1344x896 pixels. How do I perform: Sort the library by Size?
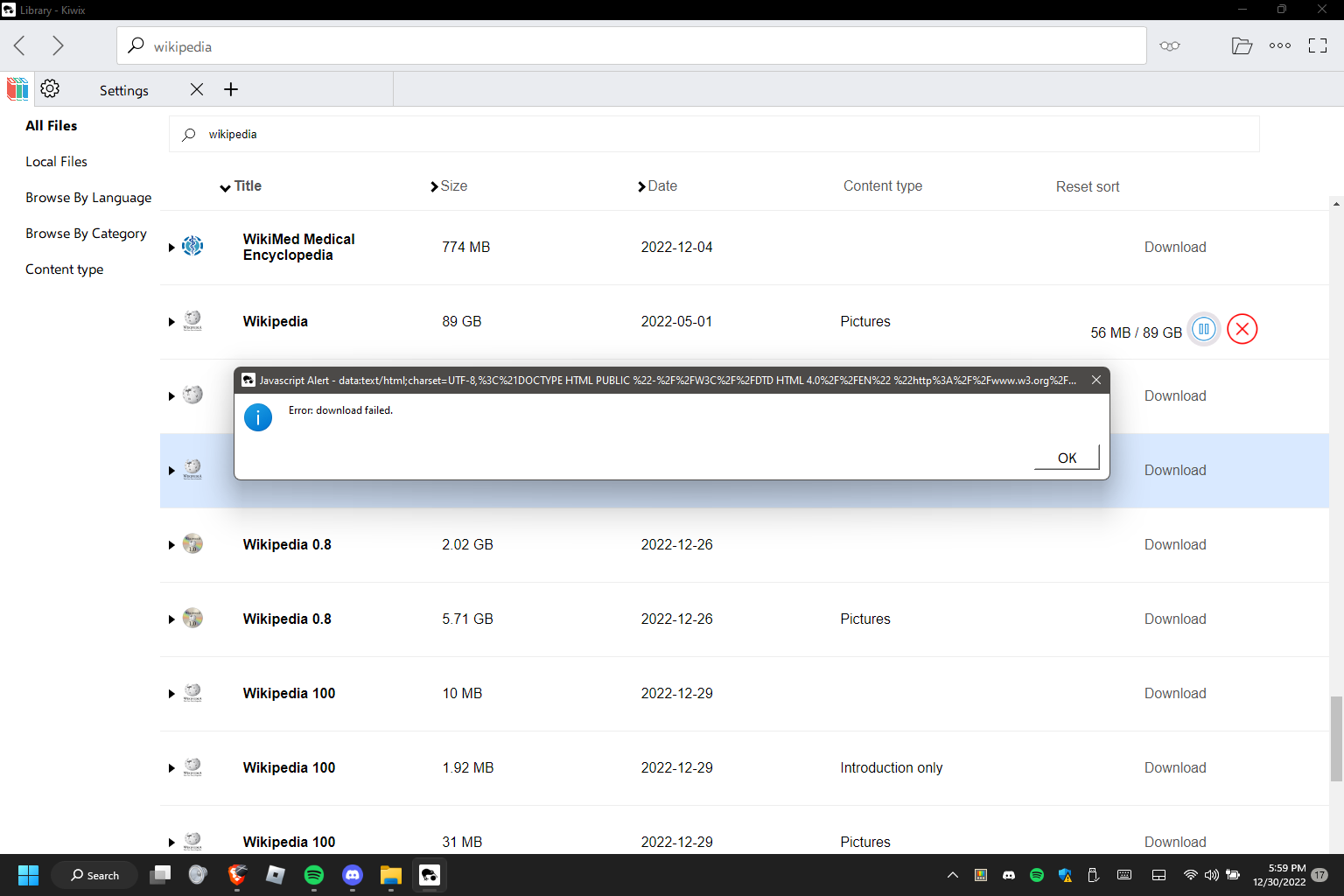tap(453, 185)
